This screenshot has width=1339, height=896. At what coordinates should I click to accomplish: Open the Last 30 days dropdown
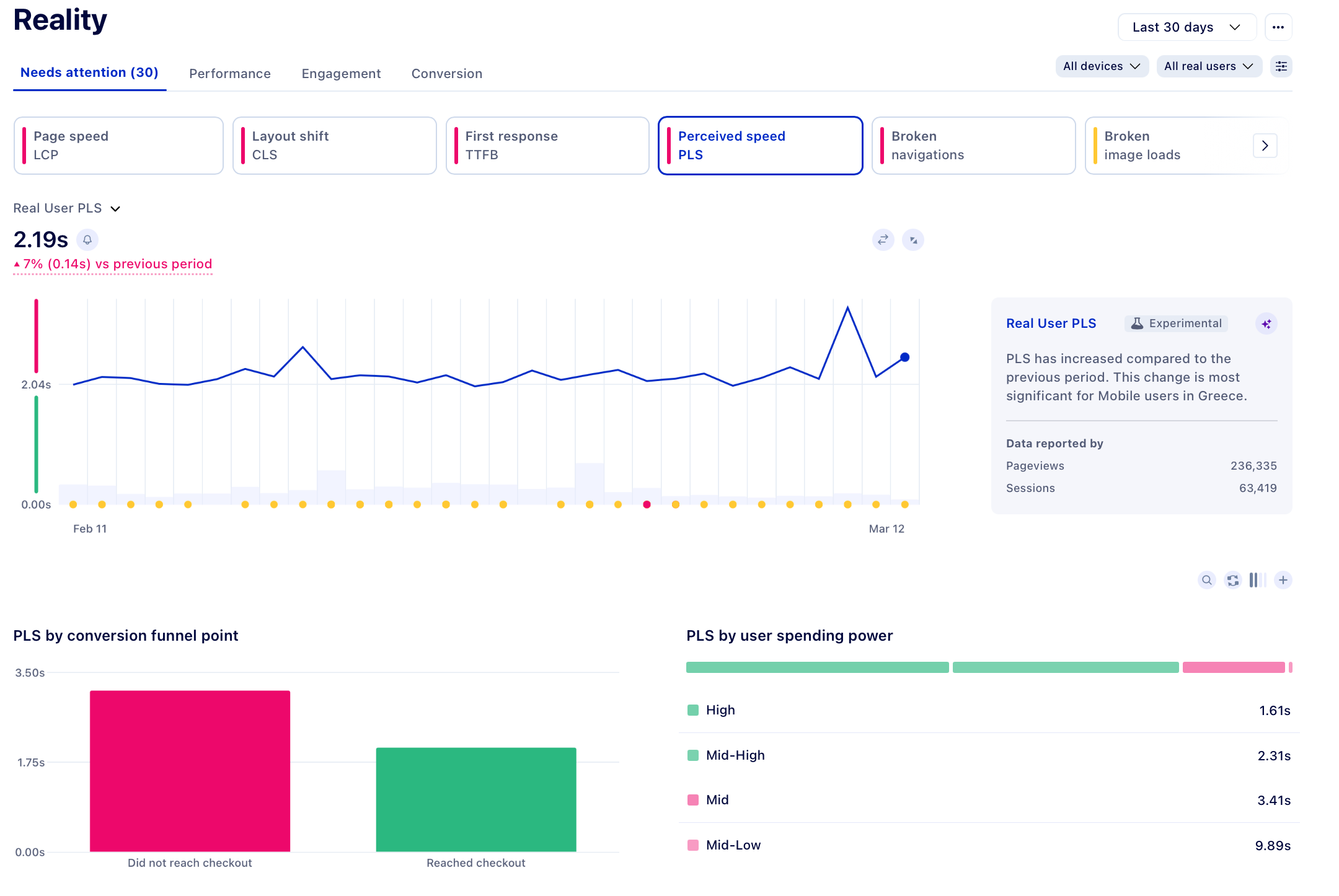pyautogui.click(x=1187, y=27)
